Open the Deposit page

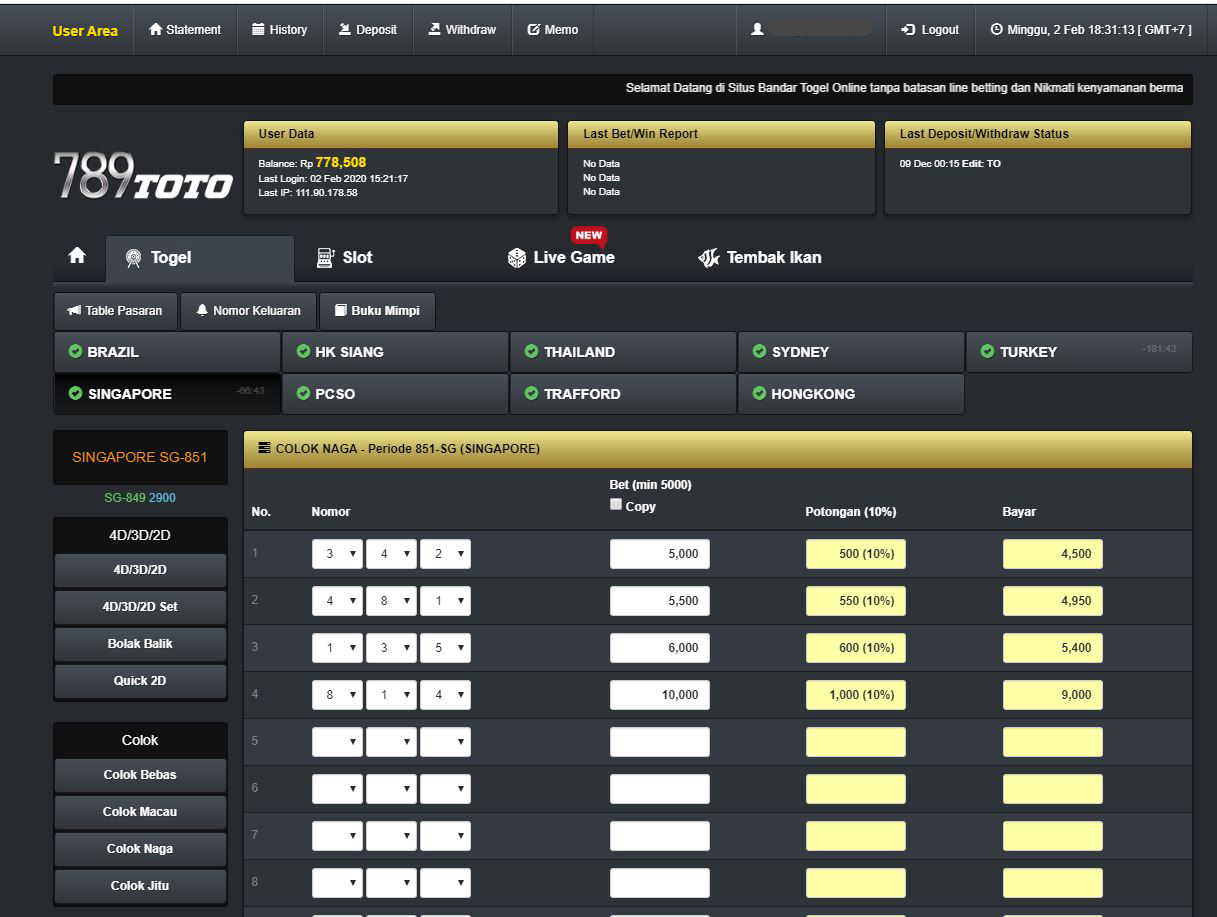tap(367, 30)
